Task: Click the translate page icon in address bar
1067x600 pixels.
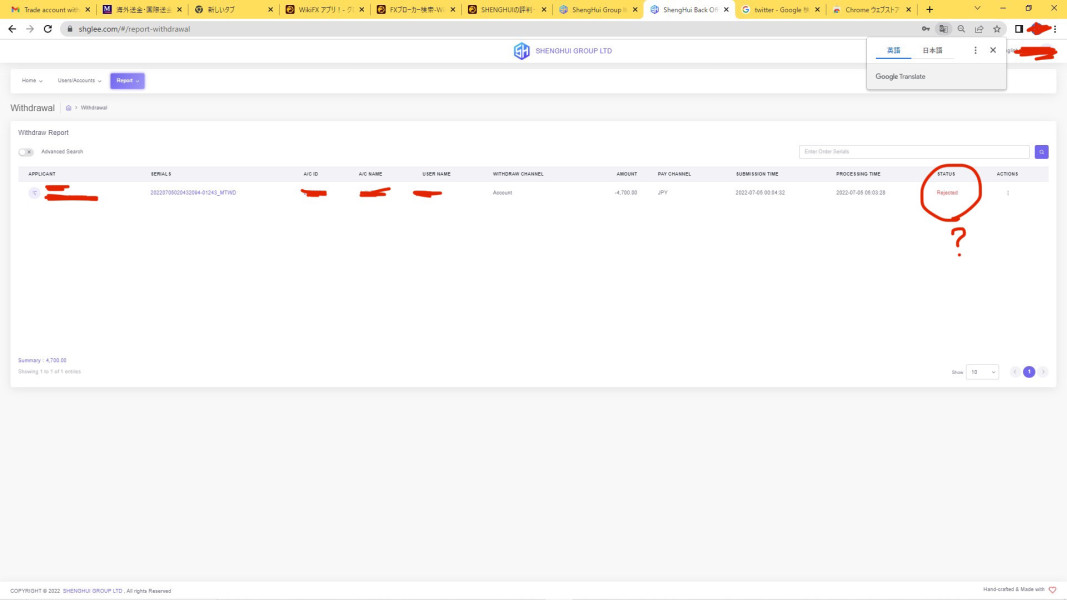Action: (943, 29)
